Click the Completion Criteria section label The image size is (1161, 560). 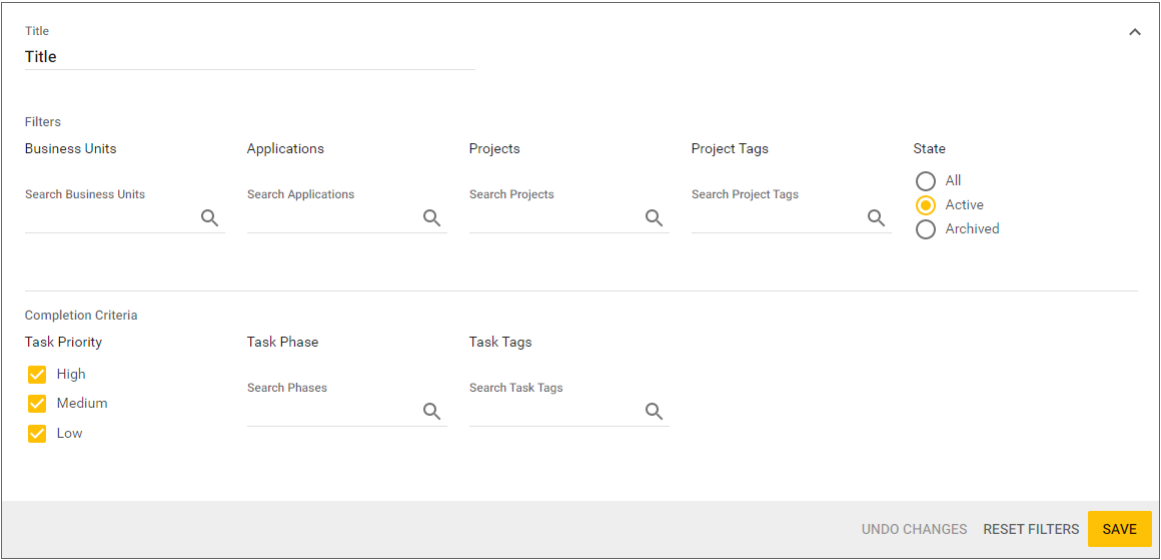[81, 316]
